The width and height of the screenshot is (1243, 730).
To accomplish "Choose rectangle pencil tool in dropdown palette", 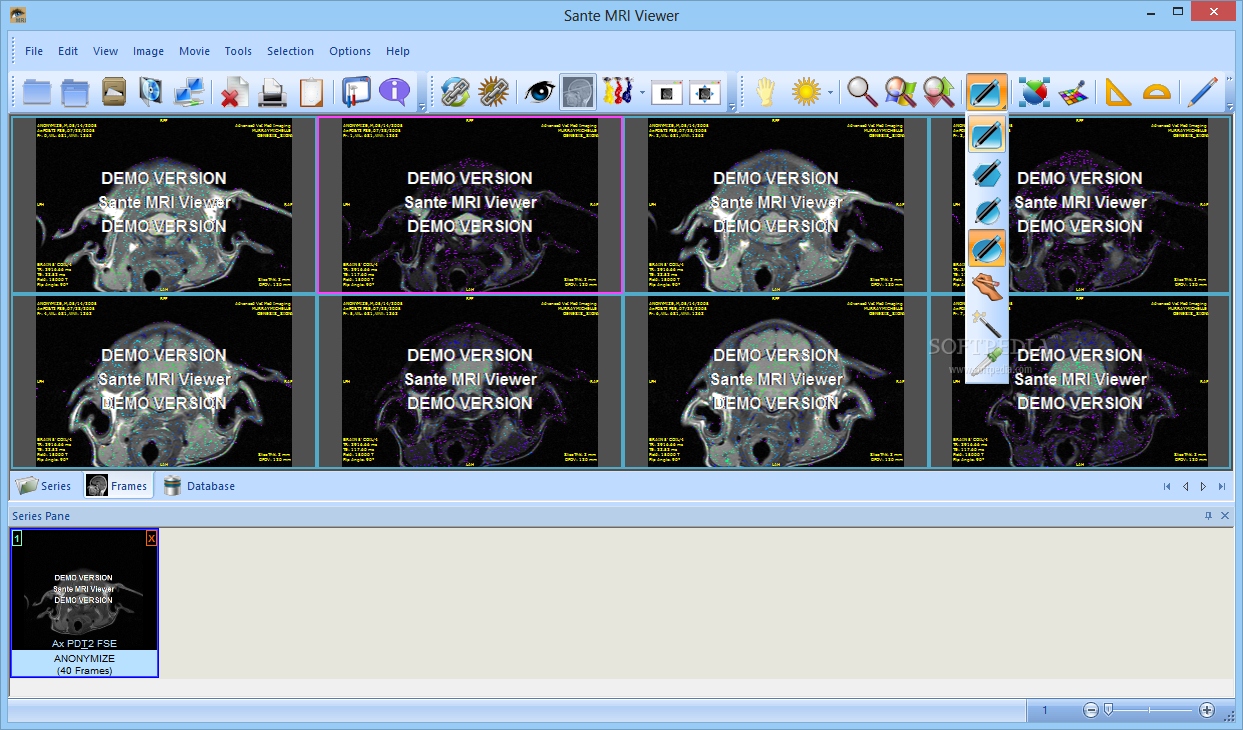I will [x=987, y=134].
